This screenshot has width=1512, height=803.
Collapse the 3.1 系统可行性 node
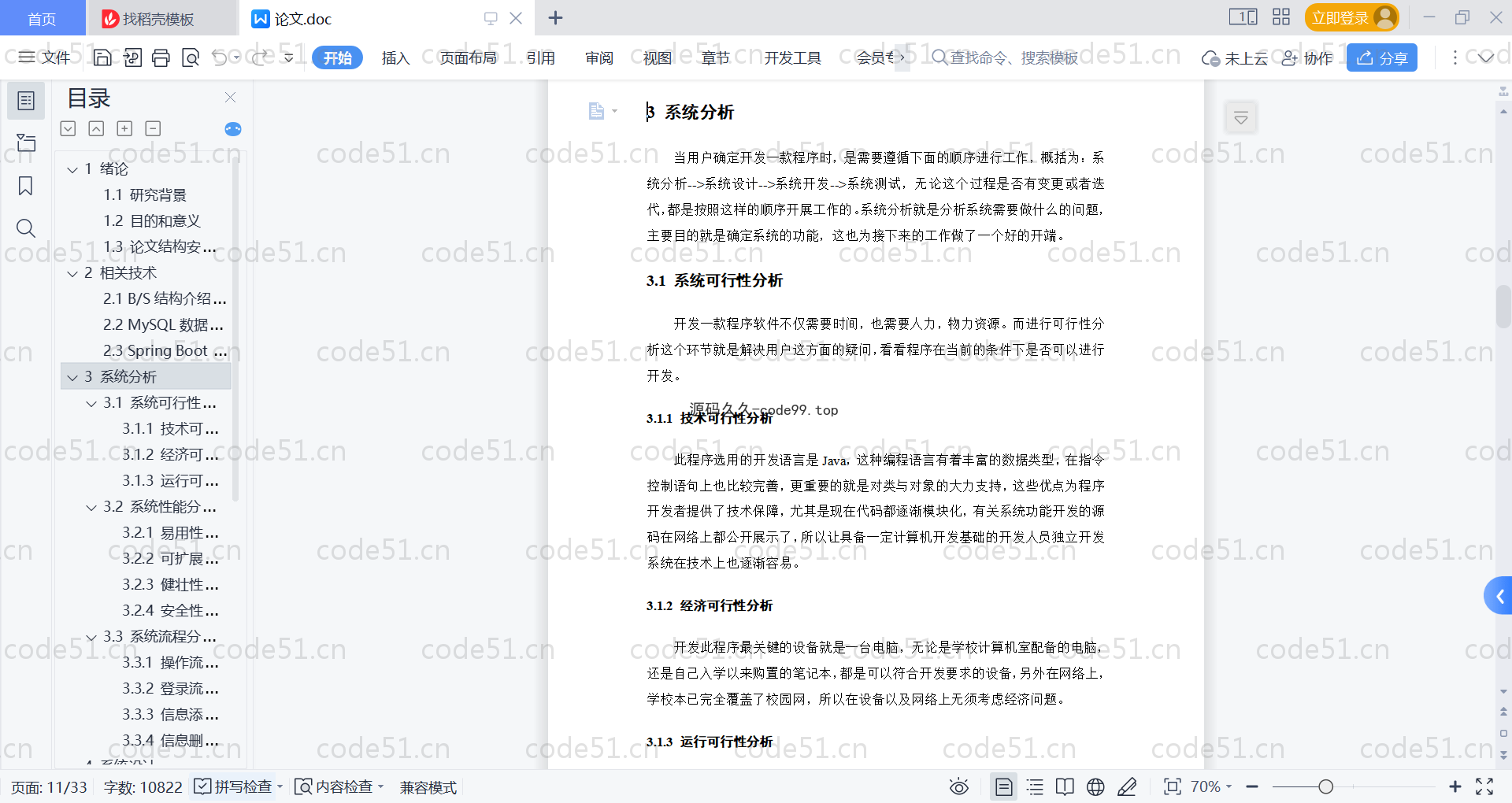tap(91, 403)
